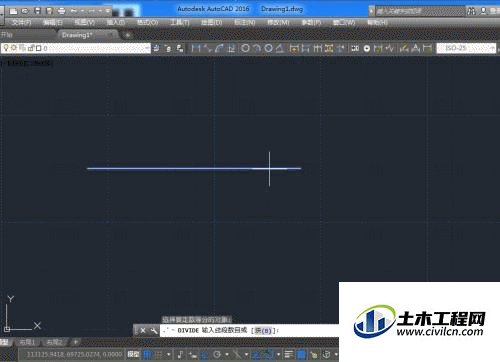Select the Arc Length dimension tool
Image resolution: width=500 pixels, height=362 pixels.
219,48
